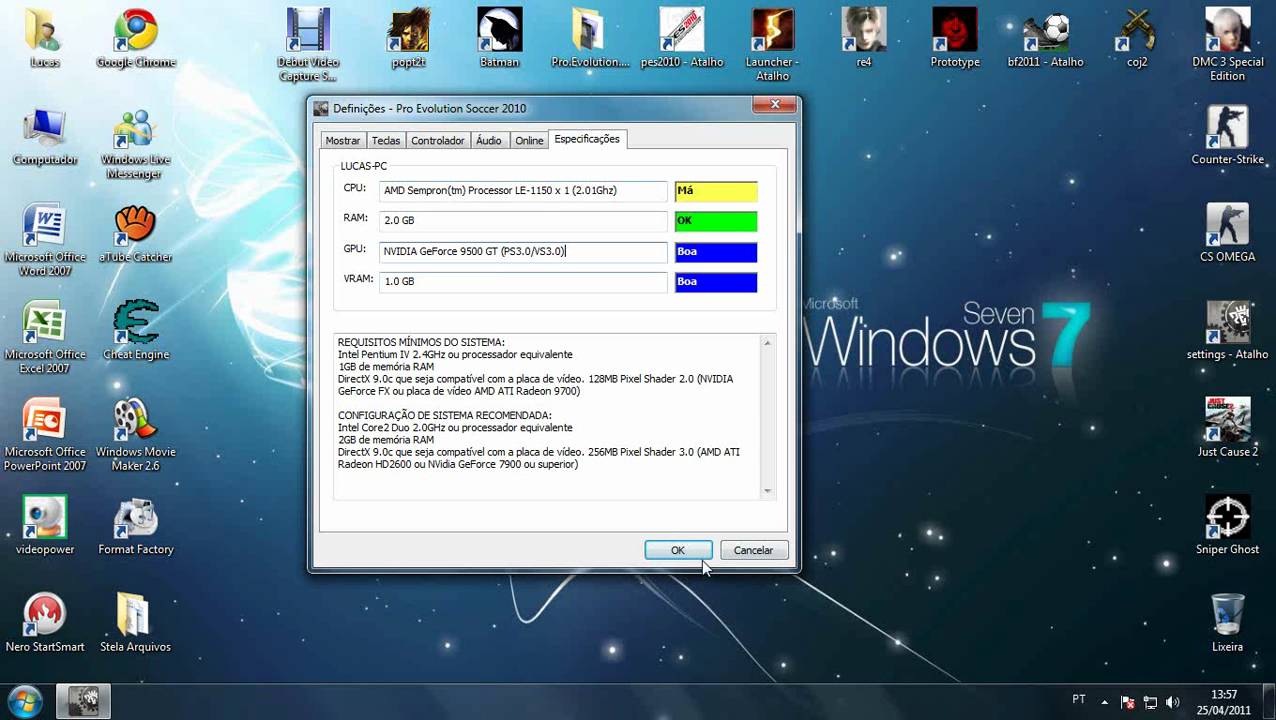Launch the re4 desktop shortcut
This screenshot has width=1276, height=720.
863,38
